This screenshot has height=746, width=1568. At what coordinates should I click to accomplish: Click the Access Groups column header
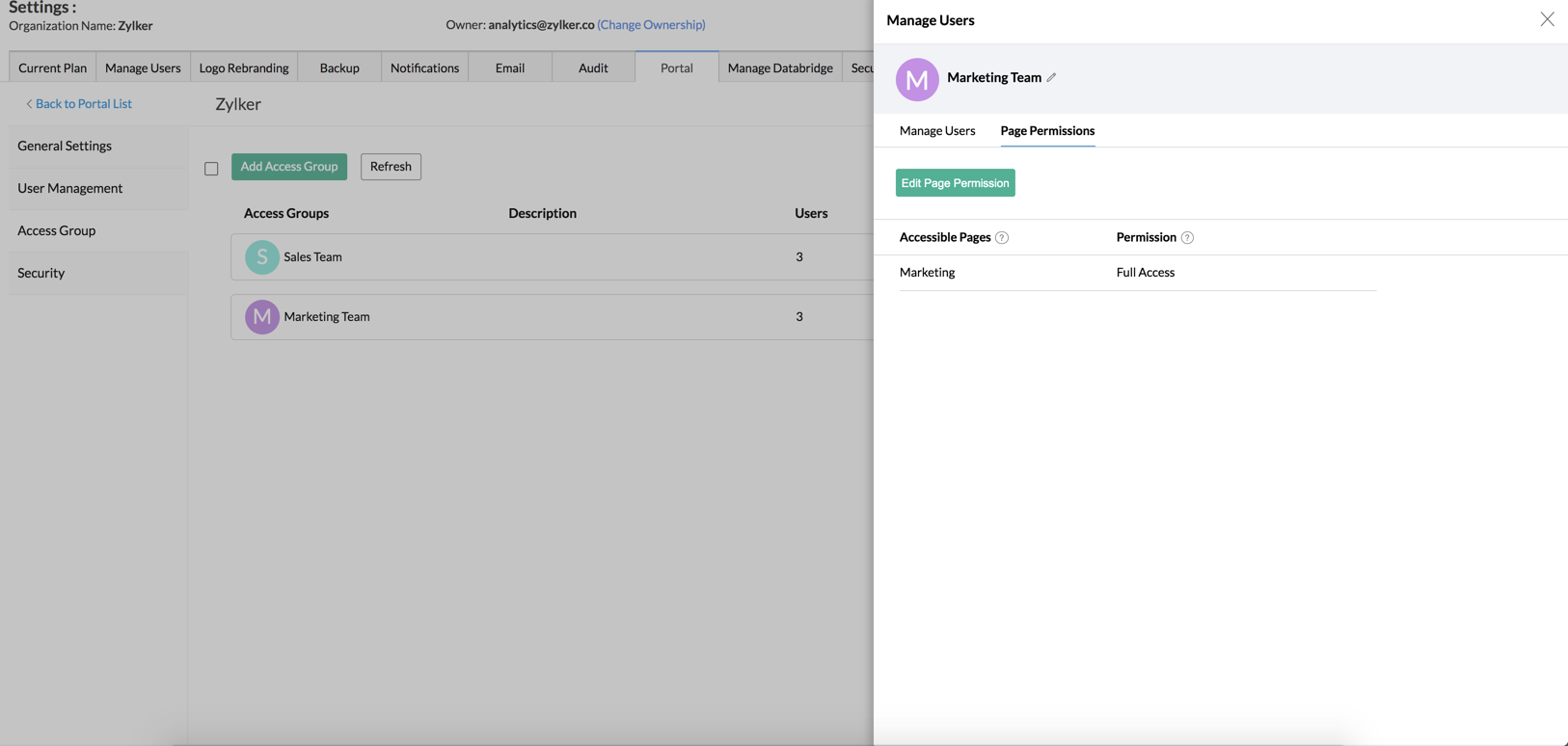click(x=286, y=214)
